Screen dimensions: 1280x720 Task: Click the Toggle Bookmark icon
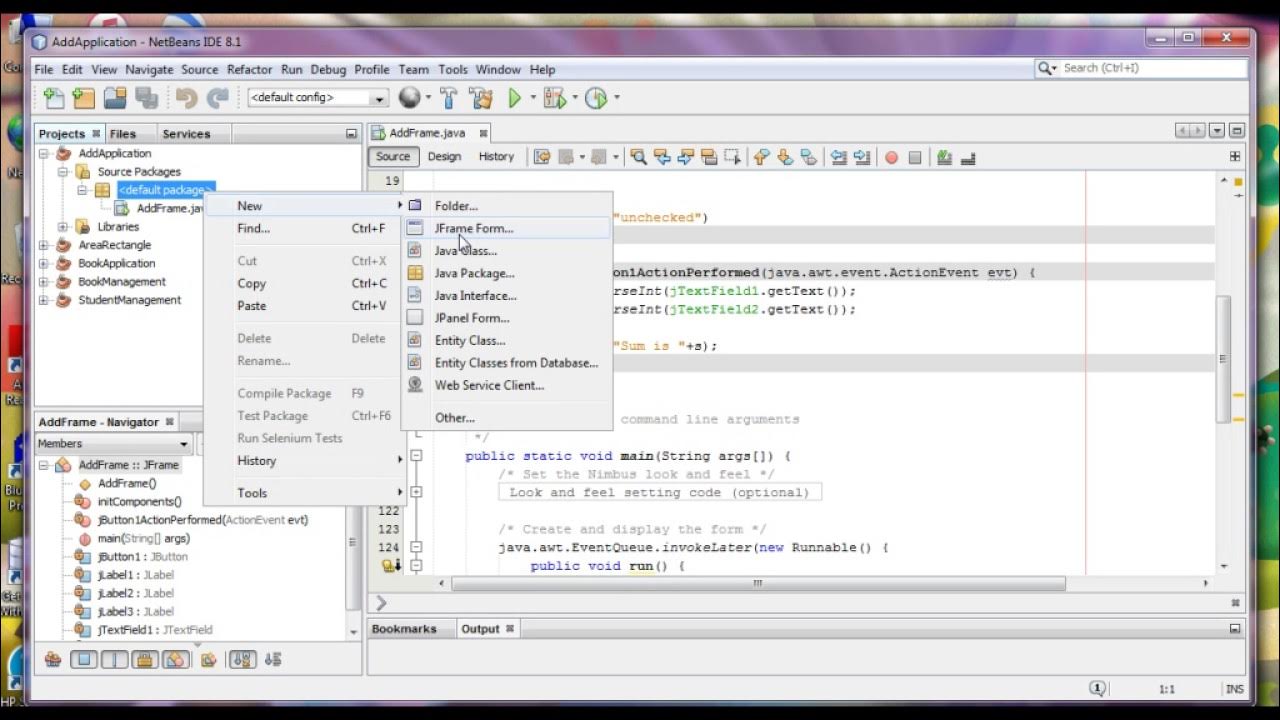point(808,157)
